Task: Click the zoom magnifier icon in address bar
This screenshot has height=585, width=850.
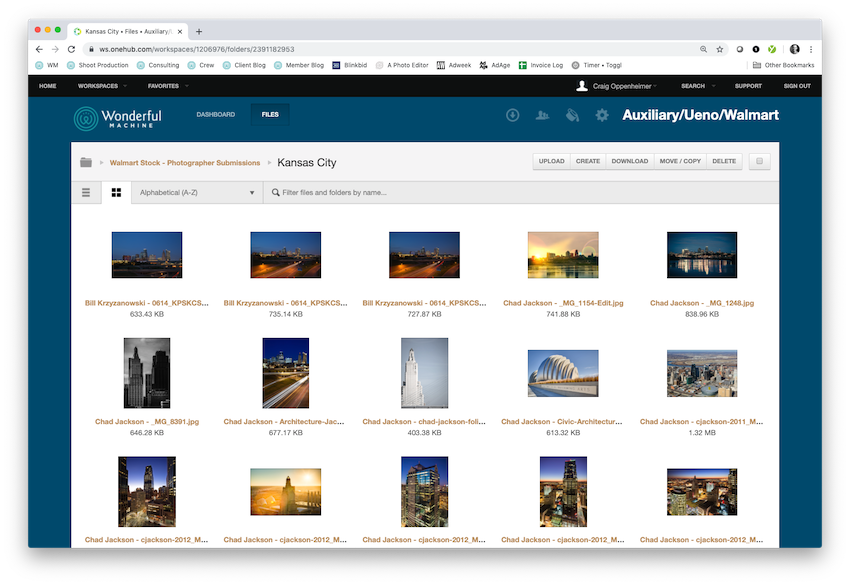Action: (x=703, y=49)
